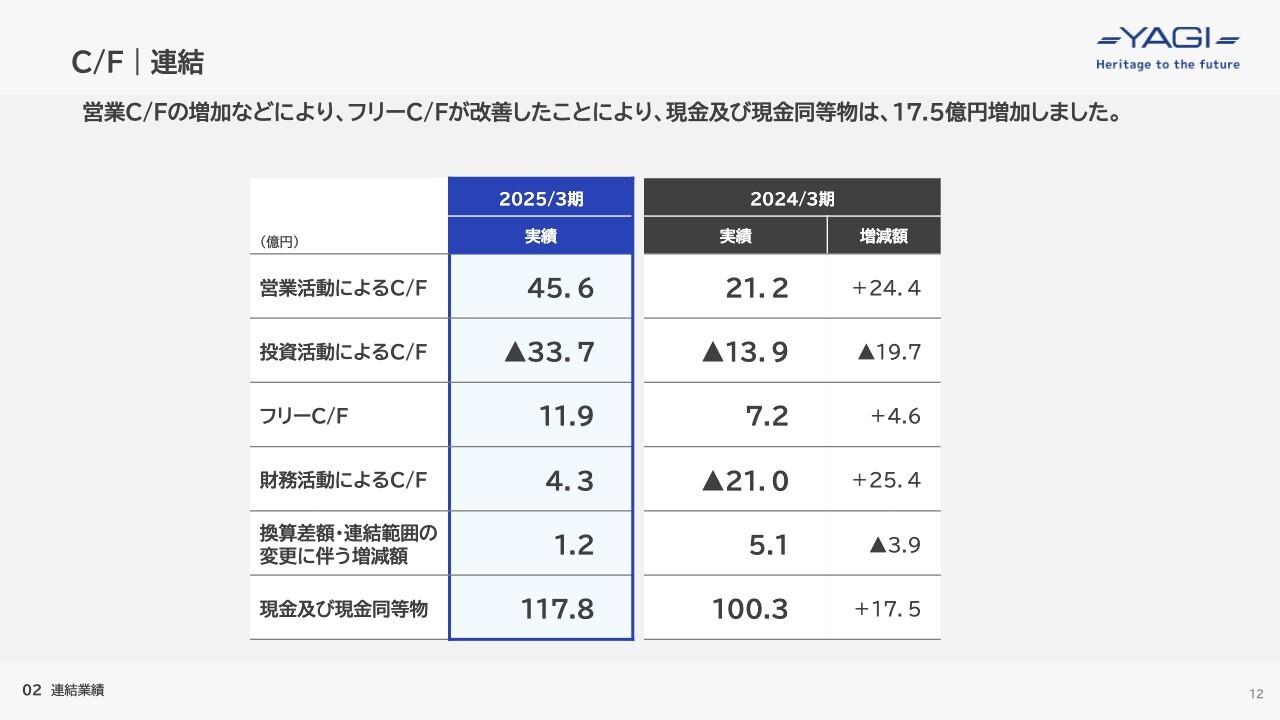The image size is (1280, 720).
Task: Click the 45.6 operating cash flow value
Action: pyautogui.click(x=560, y=289)
